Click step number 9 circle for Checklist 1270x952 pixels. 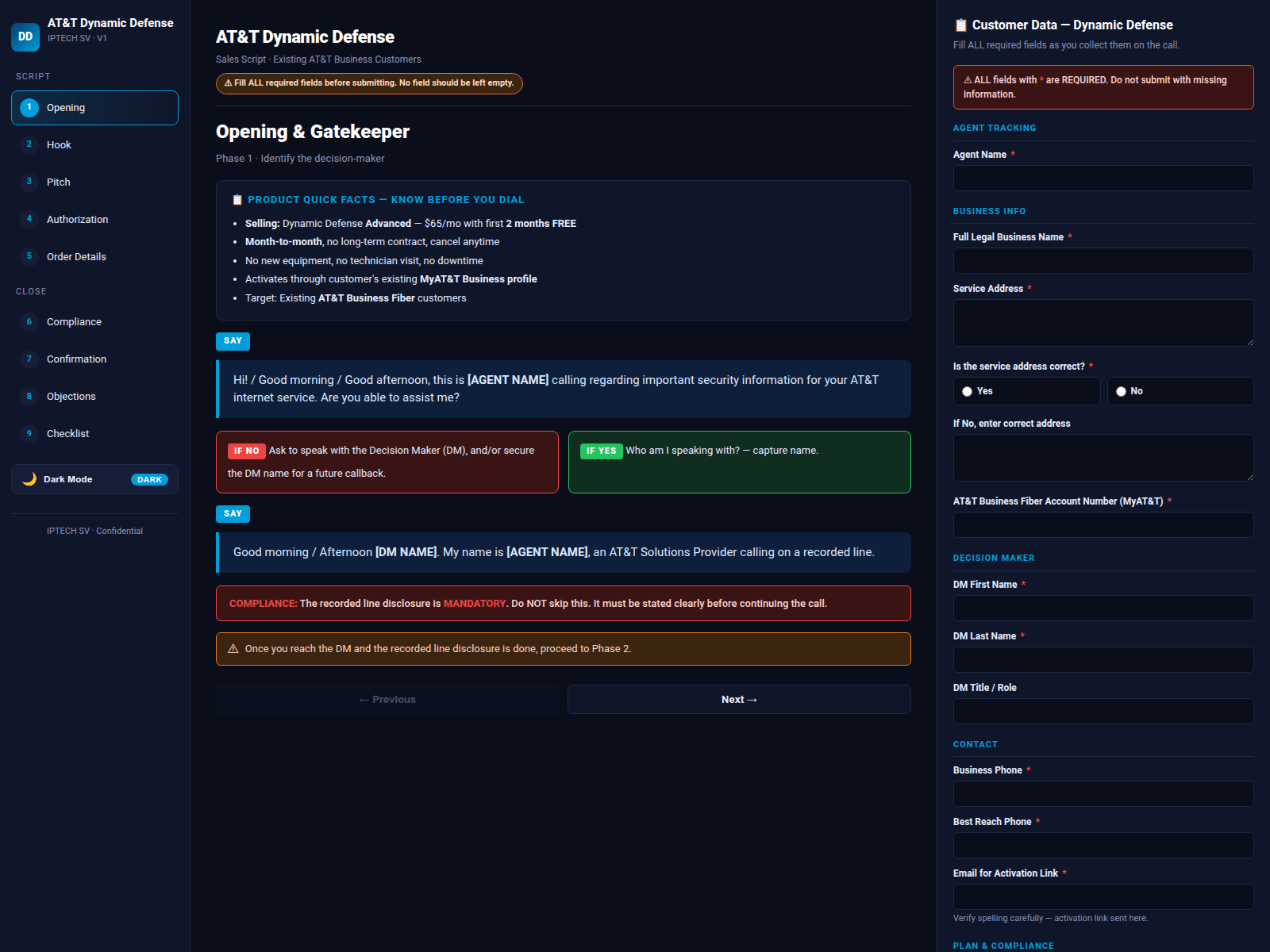click(29, 433)
